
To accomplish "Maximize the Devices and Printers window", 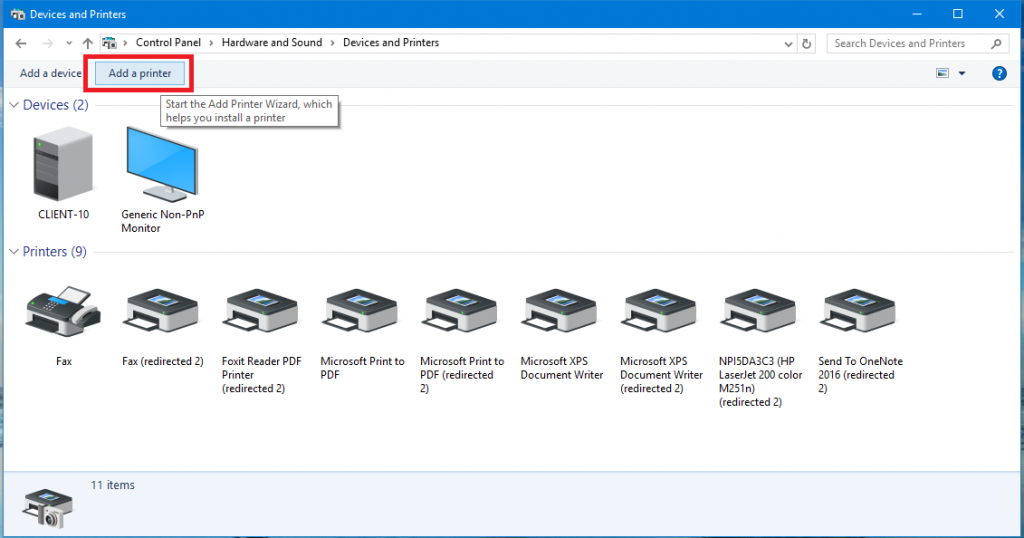I will (x=957, y=14).
